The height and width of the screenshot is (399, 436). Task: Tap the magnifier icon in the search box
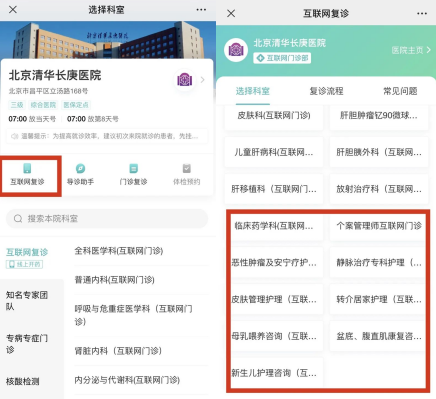18,219
